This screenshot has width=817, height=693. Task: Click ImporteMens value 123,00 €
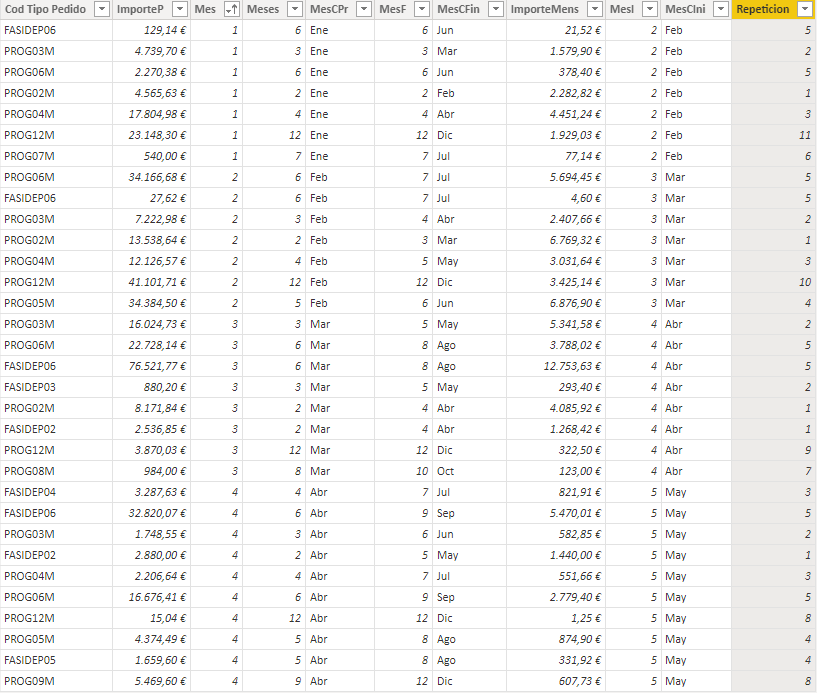pyautogui.click(x=556, y=471)
